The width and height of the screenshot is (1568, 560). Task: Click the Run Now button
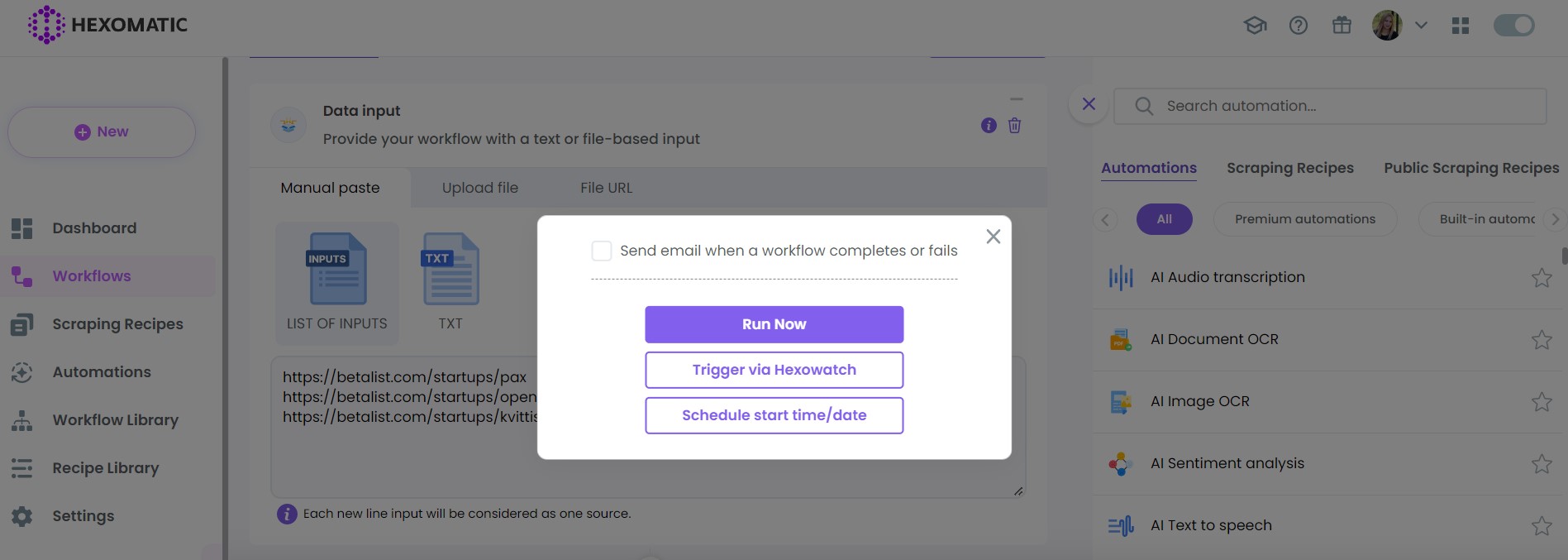[x=773, y=324]
